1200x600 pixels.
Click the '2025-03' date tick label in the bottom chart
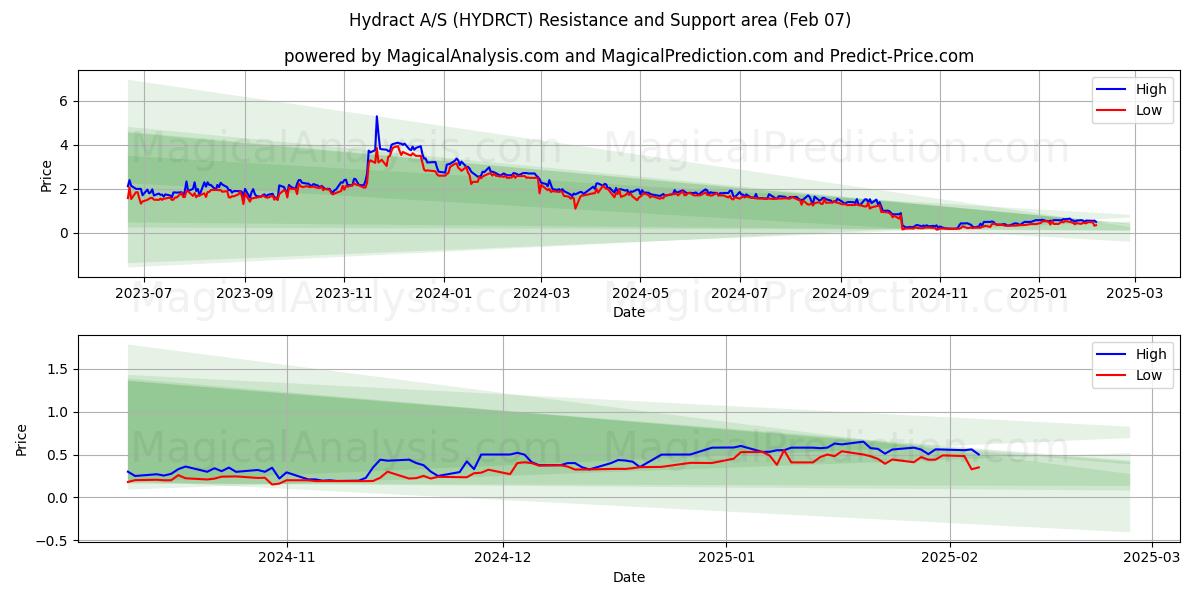click(x=1152, y=559)
